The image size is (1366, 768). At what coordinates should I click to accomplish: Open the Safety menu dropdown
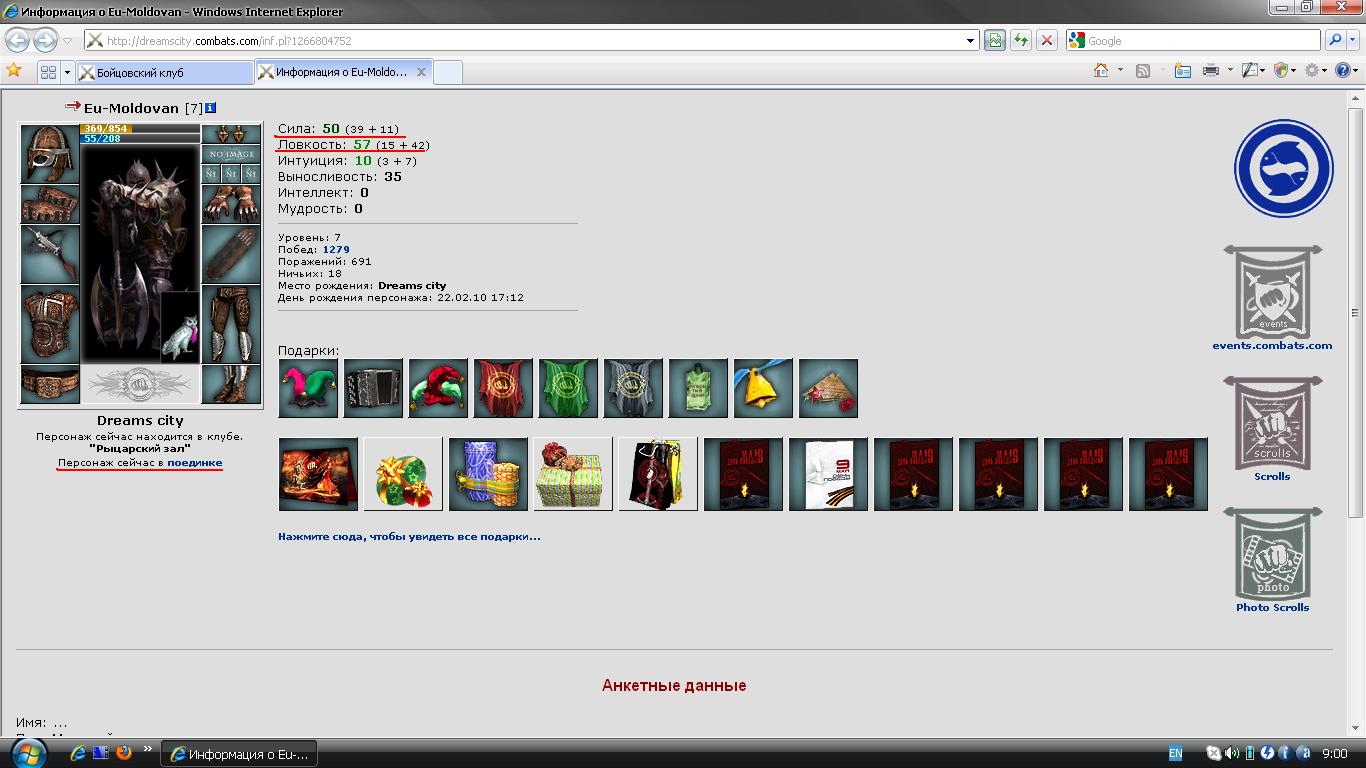click(1286, 70)
